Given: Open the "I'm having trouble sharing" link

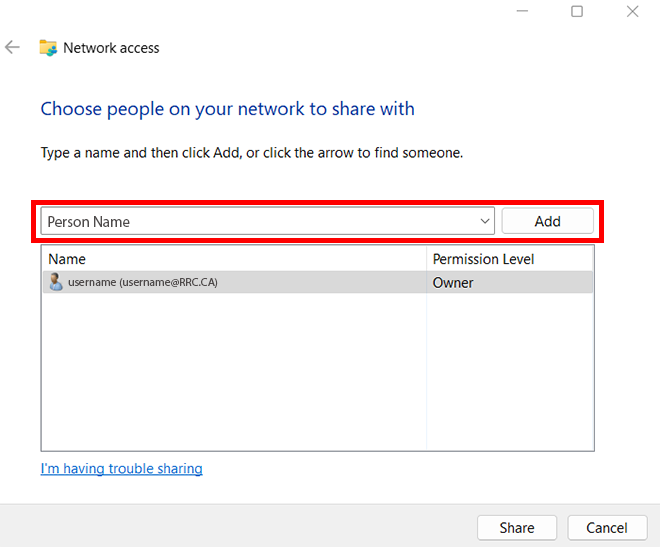Looking at the screenshot, I should pos(121,468).
